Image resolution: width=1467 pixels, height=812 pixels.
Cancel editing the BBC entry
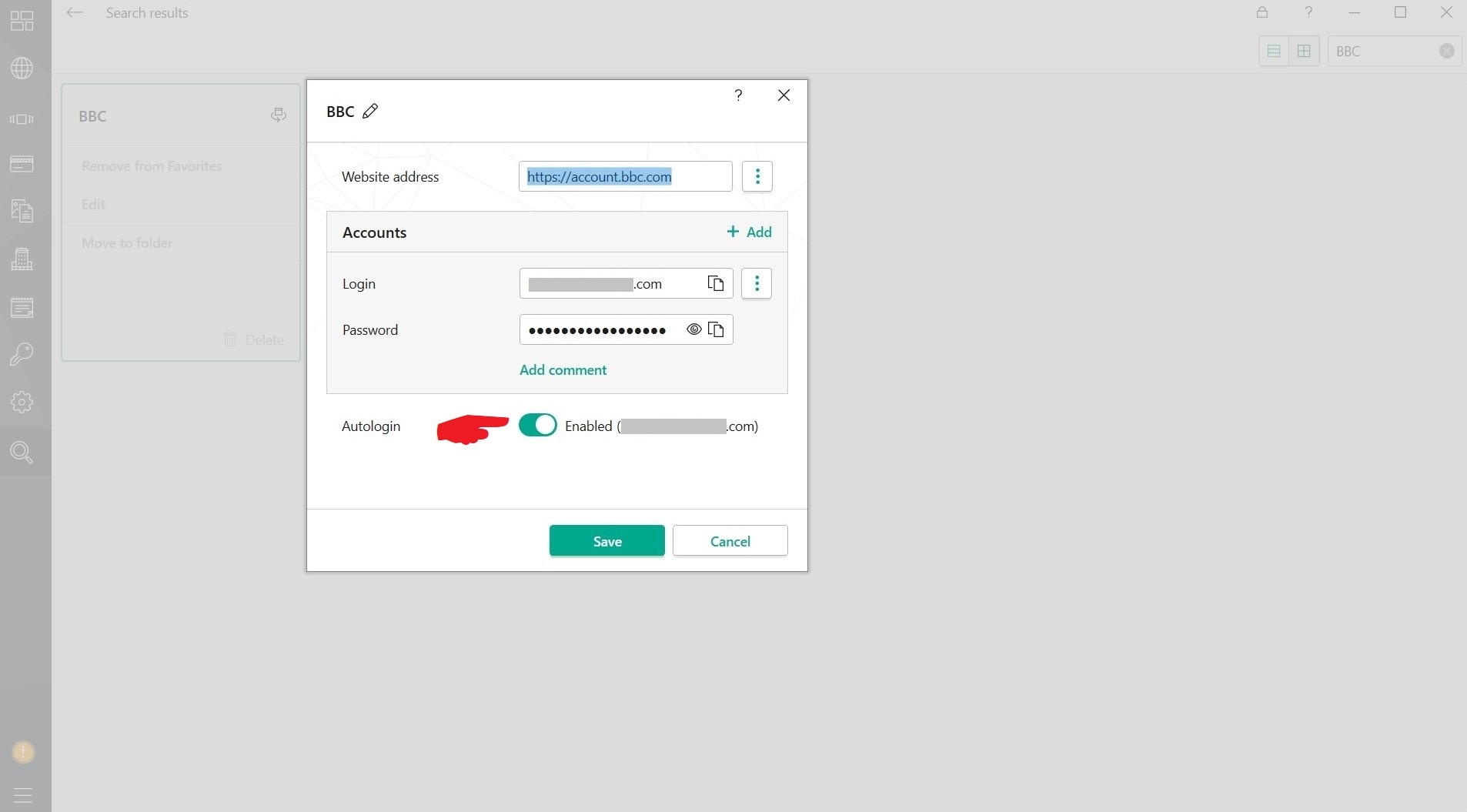click(x=730, y=540)
